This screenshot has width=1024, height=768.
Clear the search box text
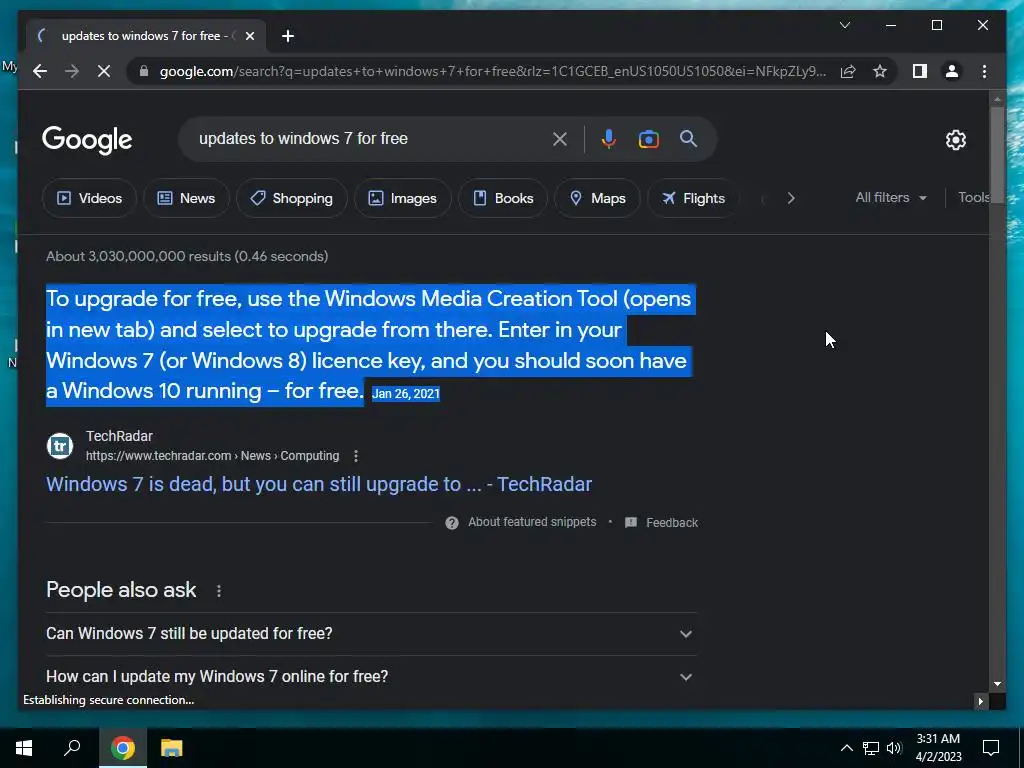[560, 138]
